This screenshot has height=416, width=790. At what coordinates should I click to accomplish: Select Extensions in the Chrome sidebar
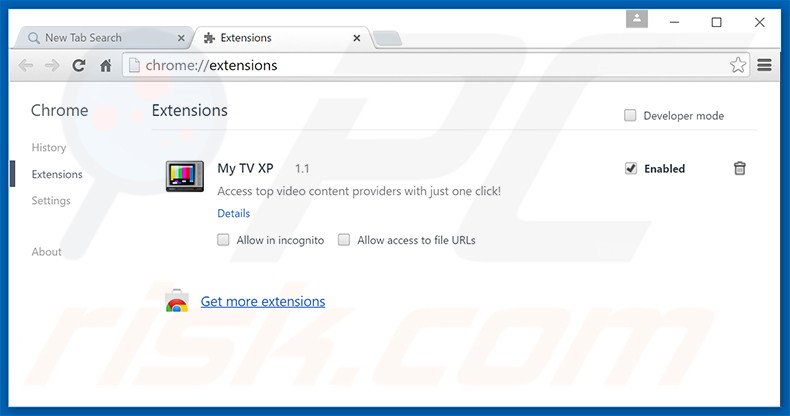[x=57, y=174]
